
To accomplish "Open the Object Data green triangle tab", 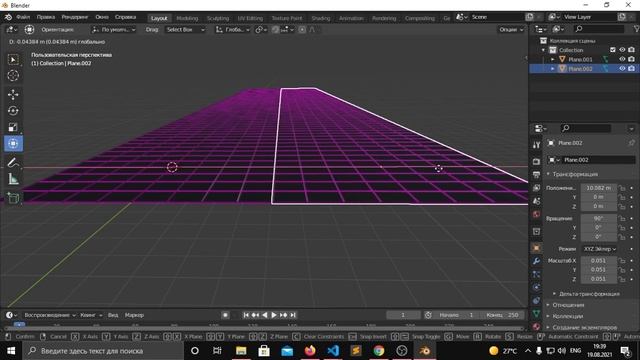I will 536,313.
